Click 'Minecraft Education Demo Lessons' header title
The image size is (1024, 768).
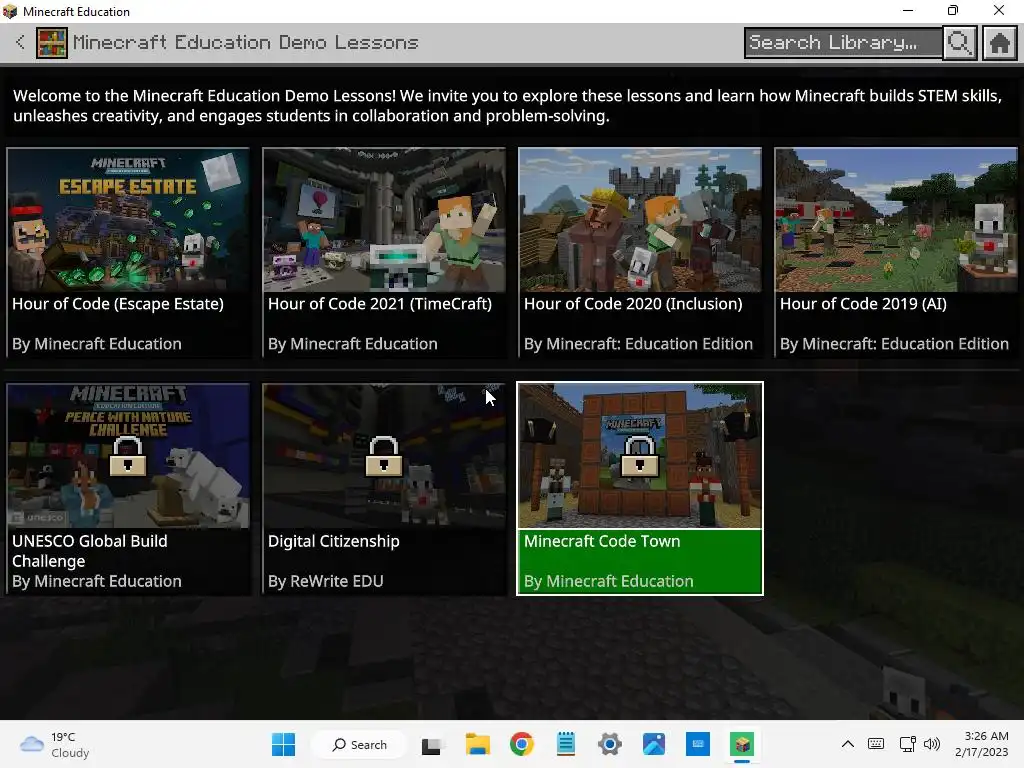[246, 43]
